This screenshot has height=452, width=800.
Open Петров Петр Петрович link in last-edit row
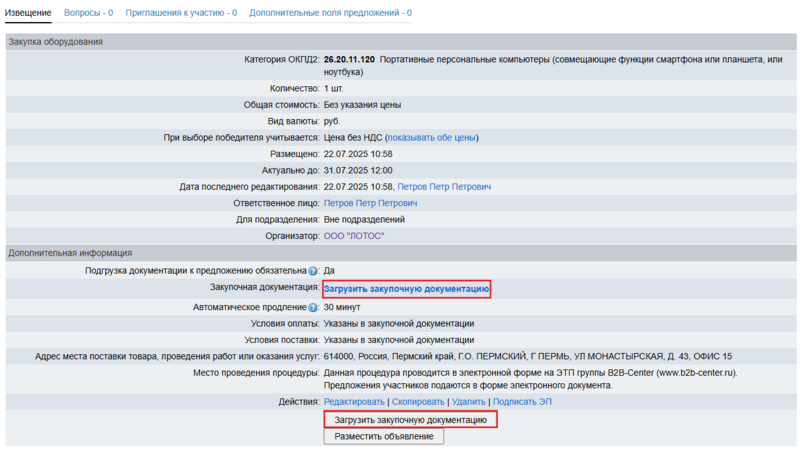coord(444,187)
